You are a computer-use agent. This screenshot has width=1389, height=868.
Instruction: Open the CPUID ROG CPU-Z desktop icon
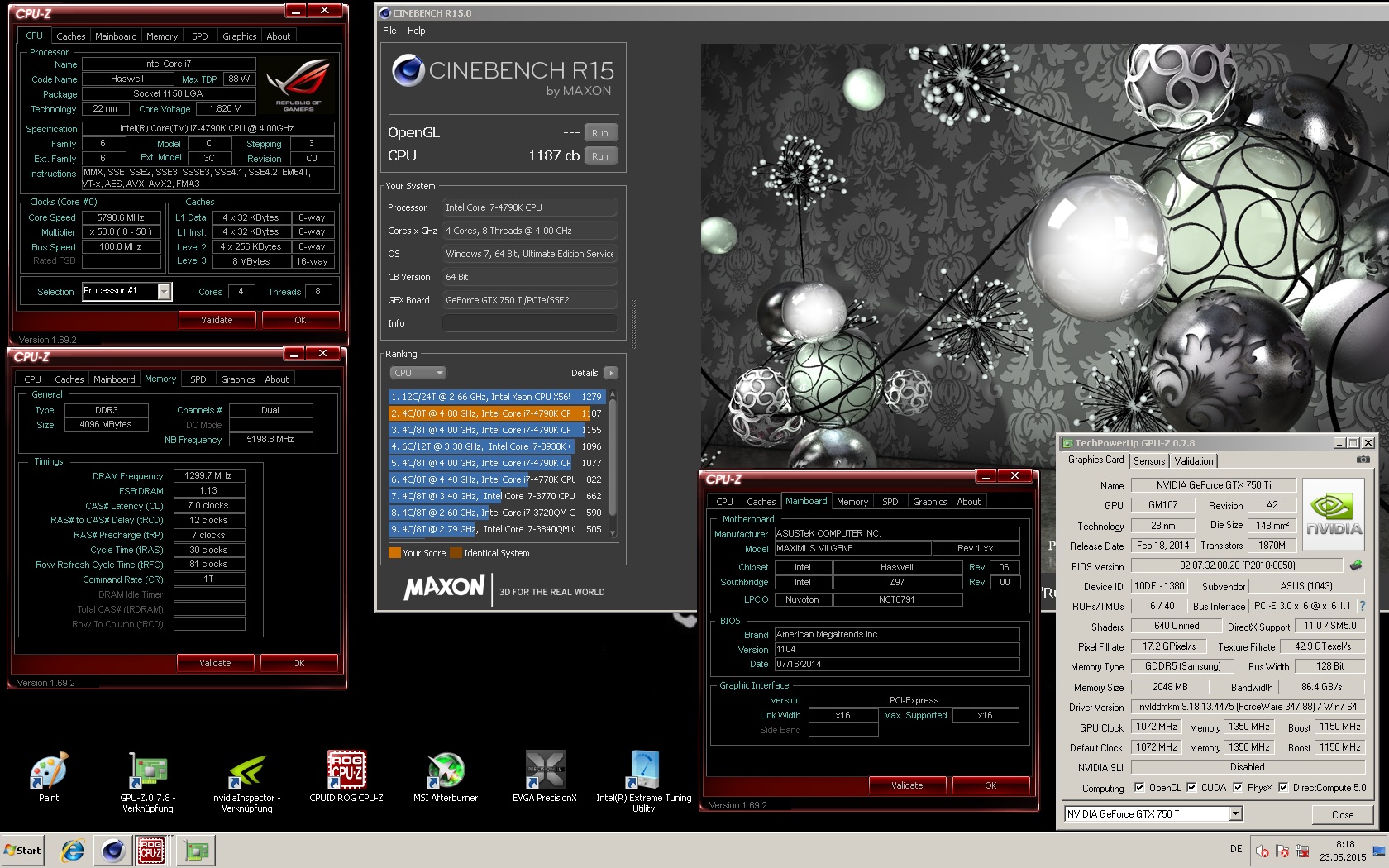pyautogui.click(x=346, y=775)
